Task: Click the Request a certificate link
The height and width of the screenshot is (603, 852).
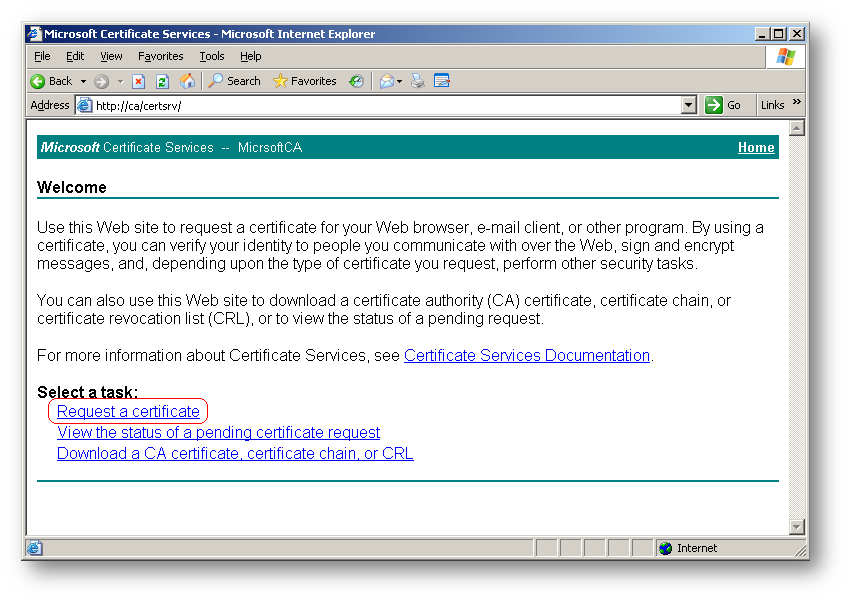Action: (x=128, y=411)
